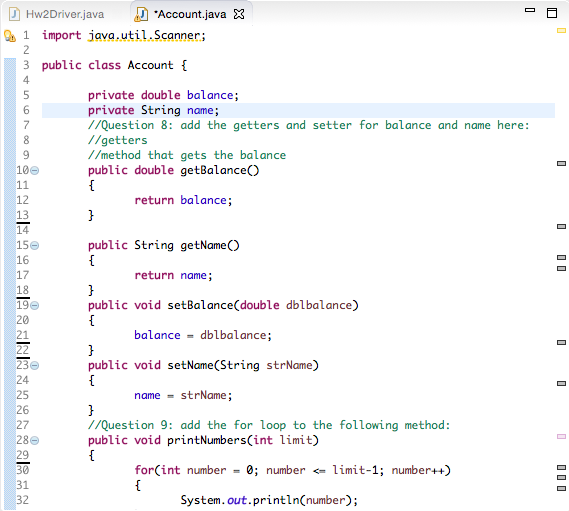Collapse the getName() method fold
The height and width of the screenshot is (511, 569).
click(x=34, y=245)
